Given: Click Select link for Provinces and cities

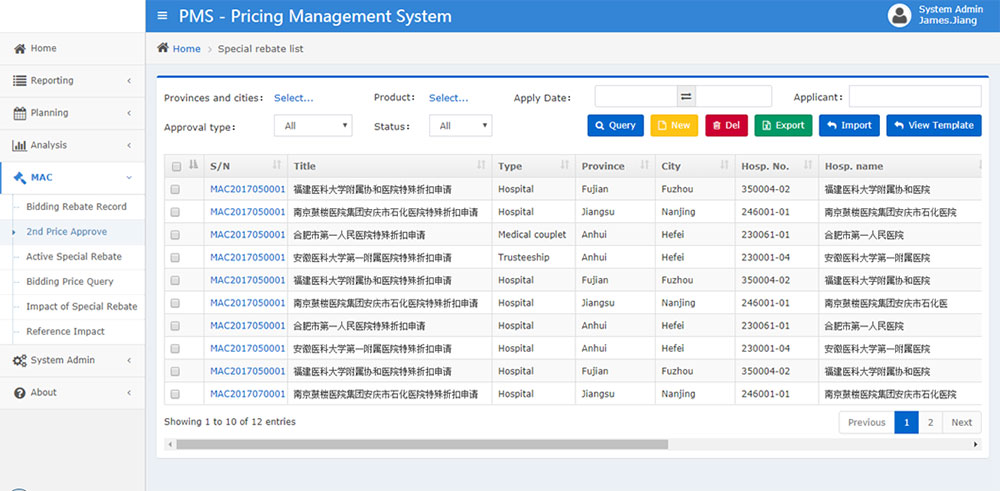Looking at the screenshot, I should [294, 98].
